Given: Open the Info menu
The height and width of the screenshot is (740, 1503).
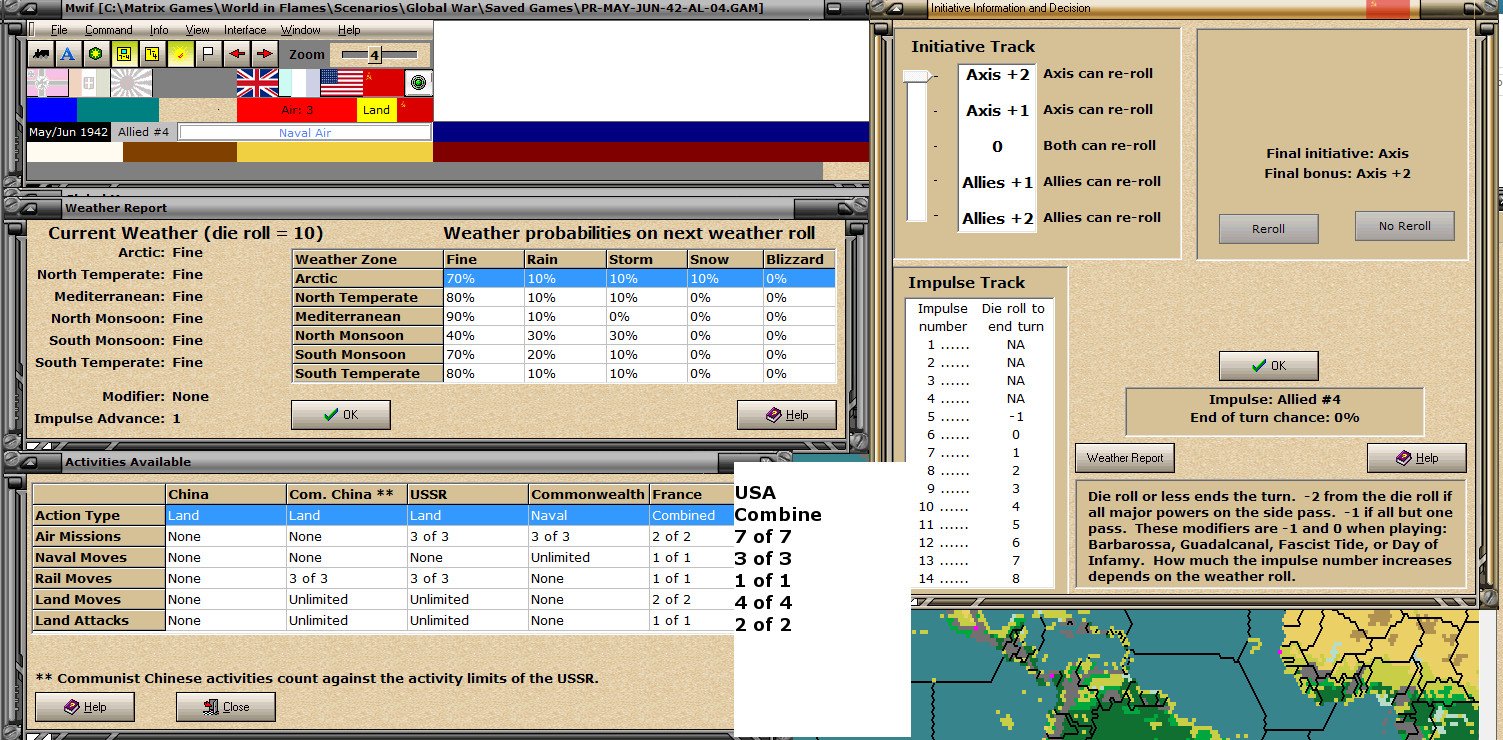Looking at the screenshot, I should click(159, 30).
